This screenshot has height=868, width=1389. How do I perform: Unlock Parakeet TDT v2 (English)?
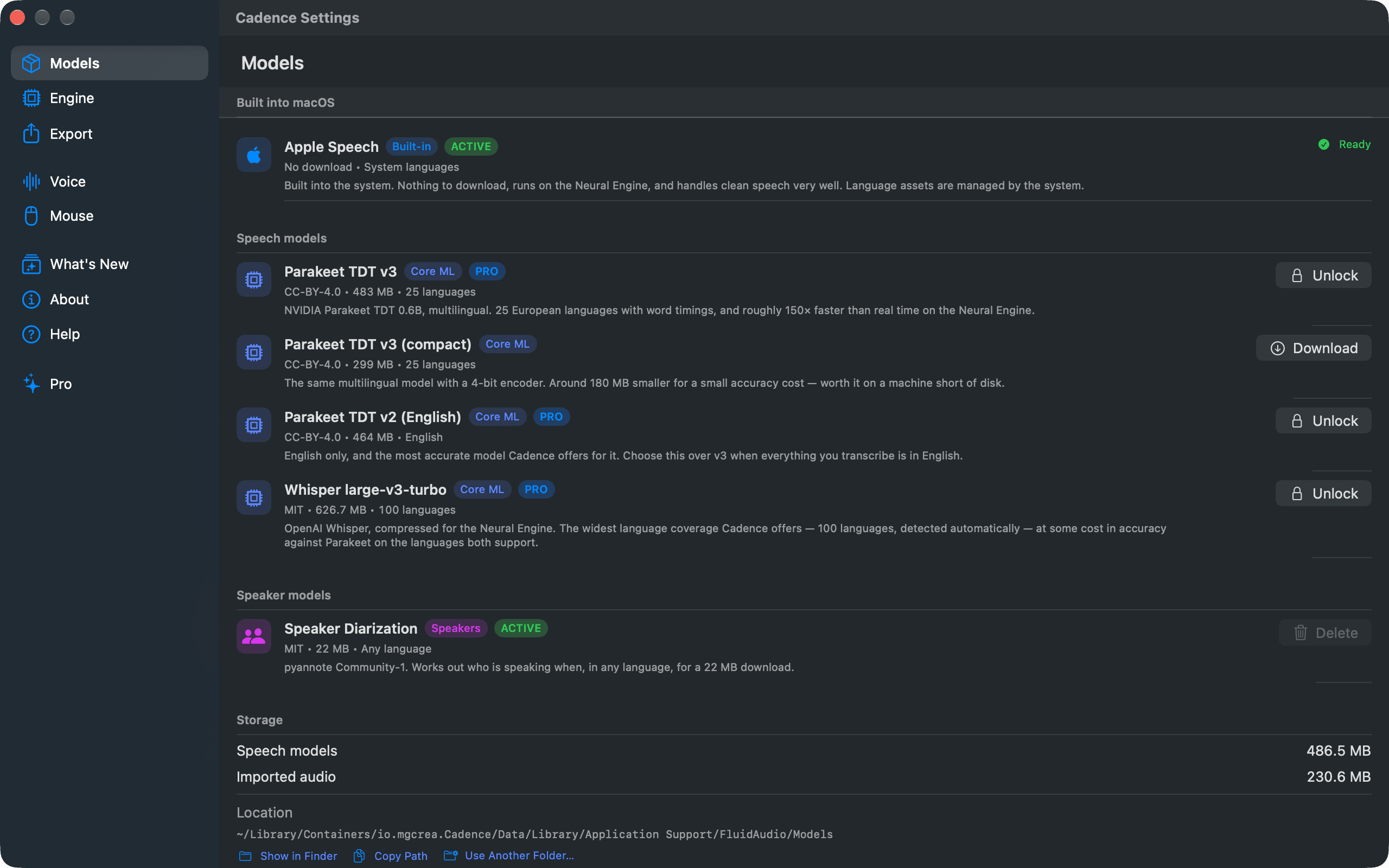pyautogui.click(x=1323, y=421)
